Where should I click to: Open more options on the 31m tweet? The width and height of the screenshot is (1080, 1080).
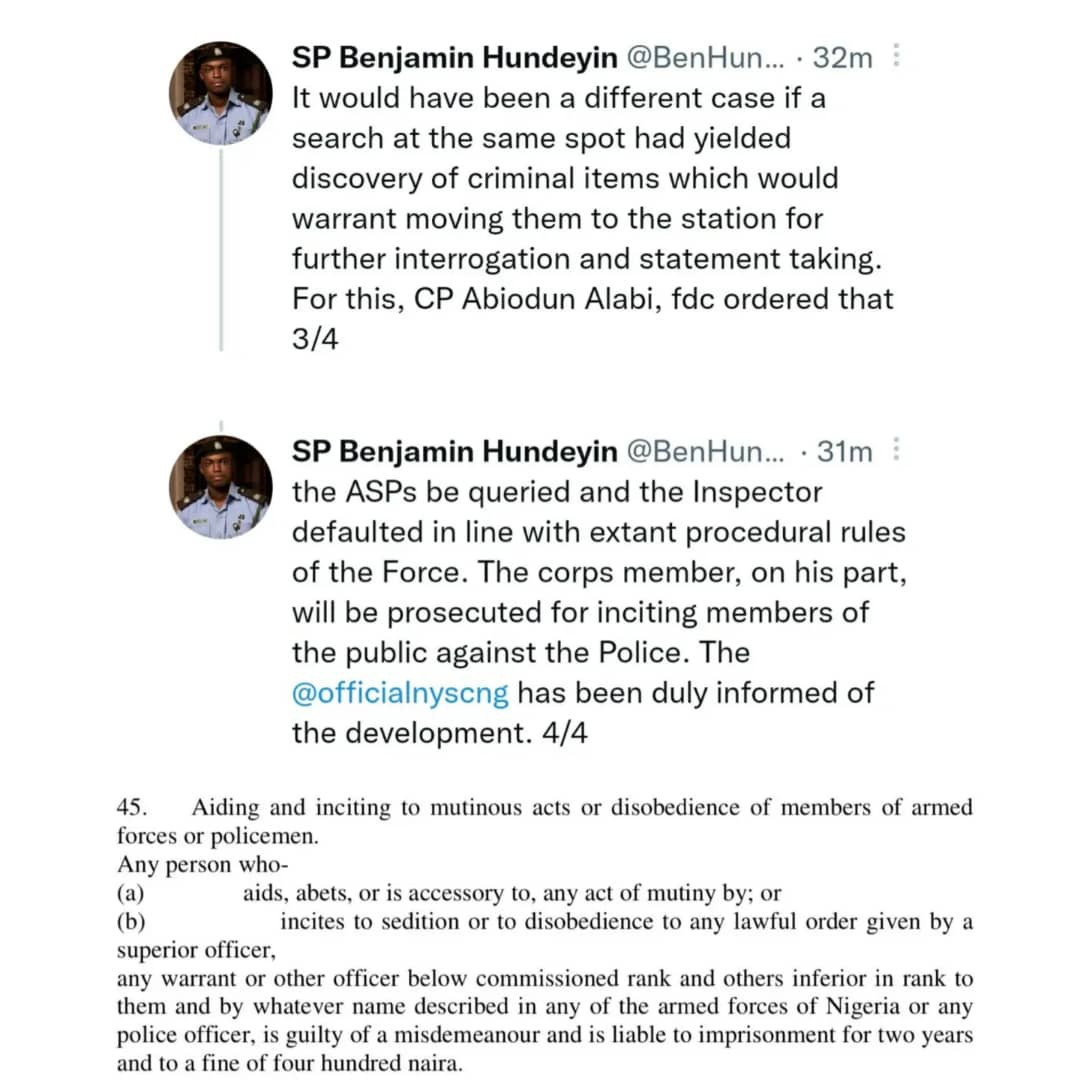click(x=896, y=449)
